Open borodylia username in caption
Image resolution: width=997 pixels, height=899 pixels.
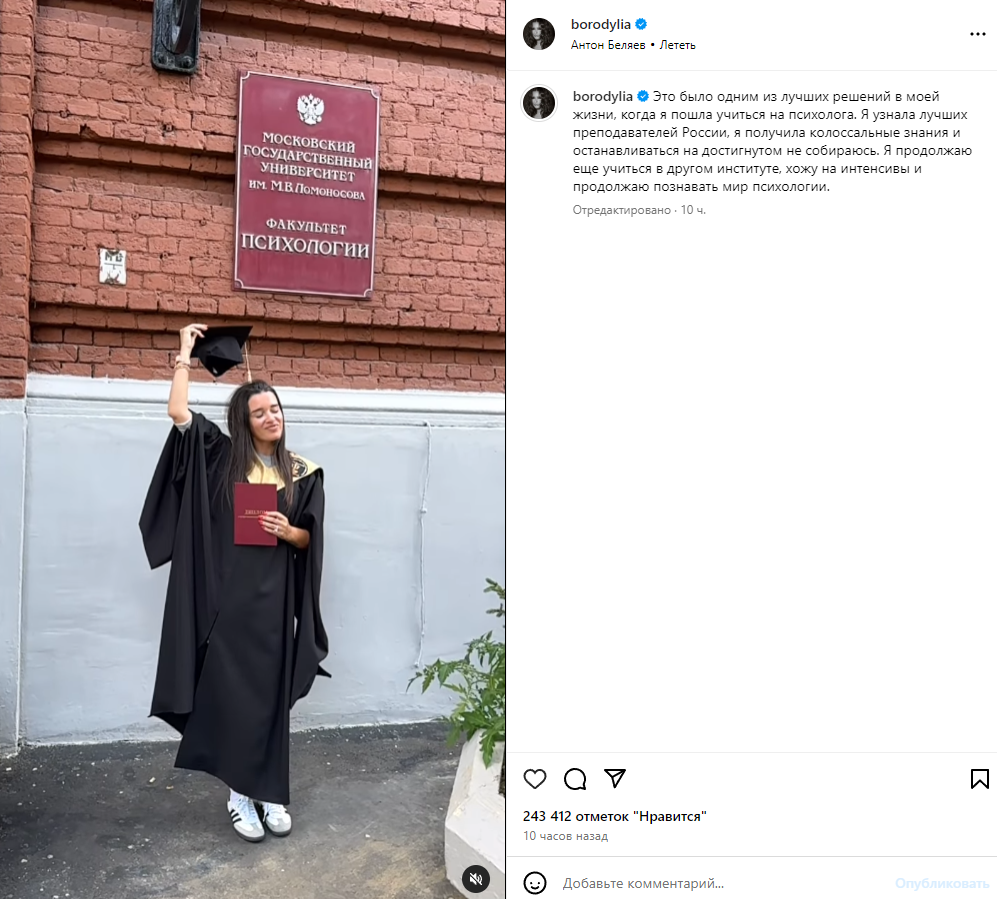click(x=603, y=97)
